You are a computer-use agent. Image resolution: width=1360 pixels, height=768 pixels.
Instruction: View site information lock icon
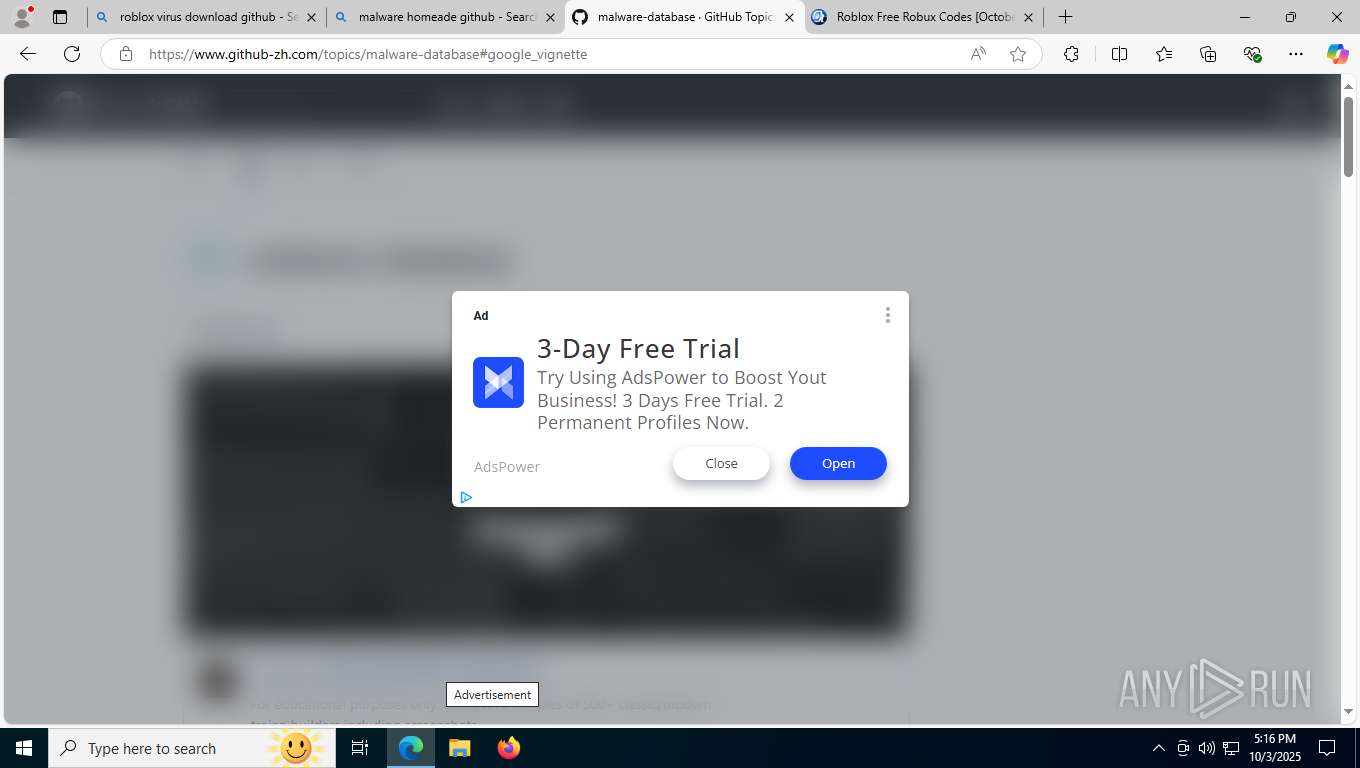pyautogui.click(x=126, y=54)
